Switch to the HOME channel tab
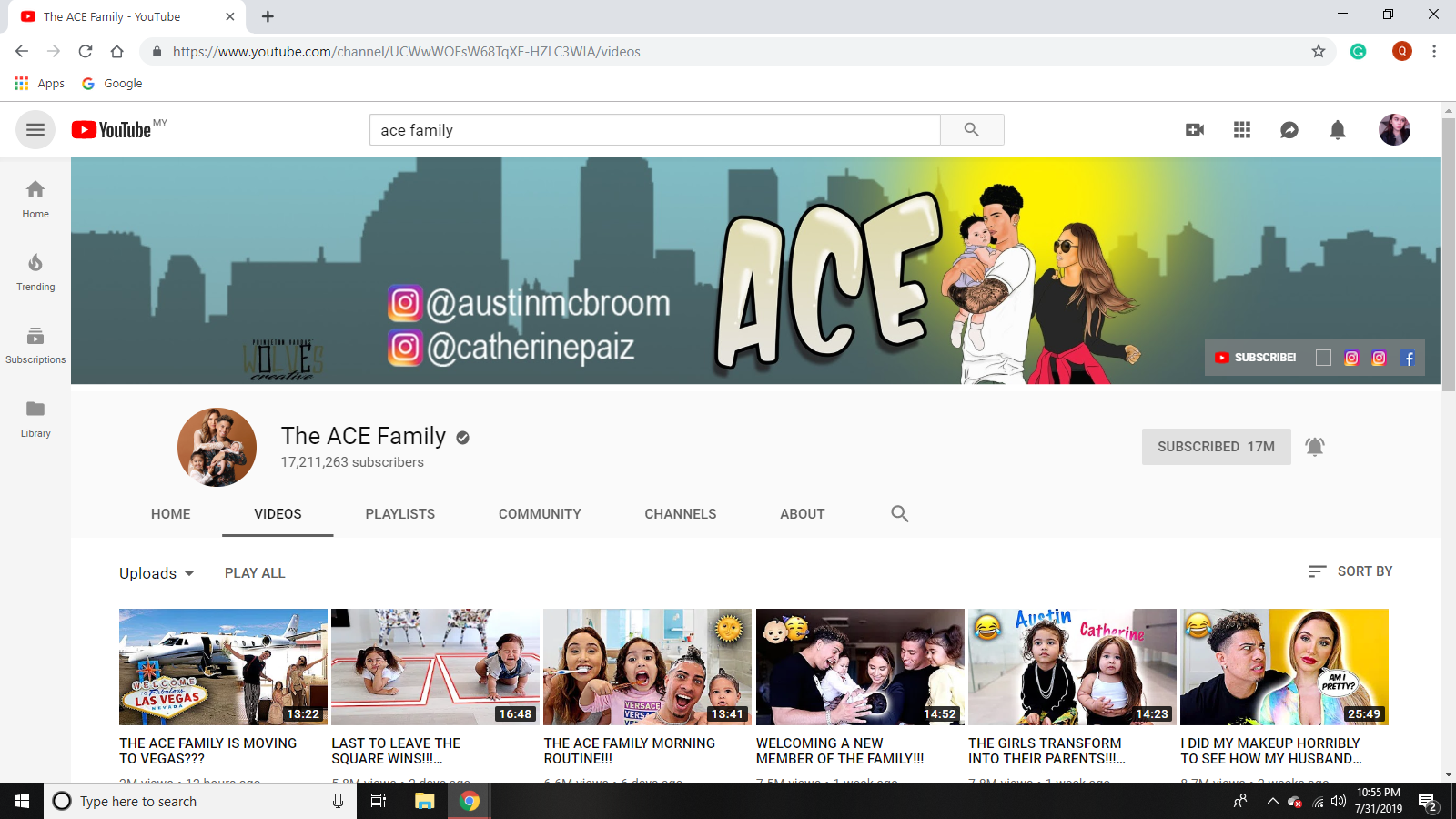Screen dimensions: 1456x819 point(171,514)
